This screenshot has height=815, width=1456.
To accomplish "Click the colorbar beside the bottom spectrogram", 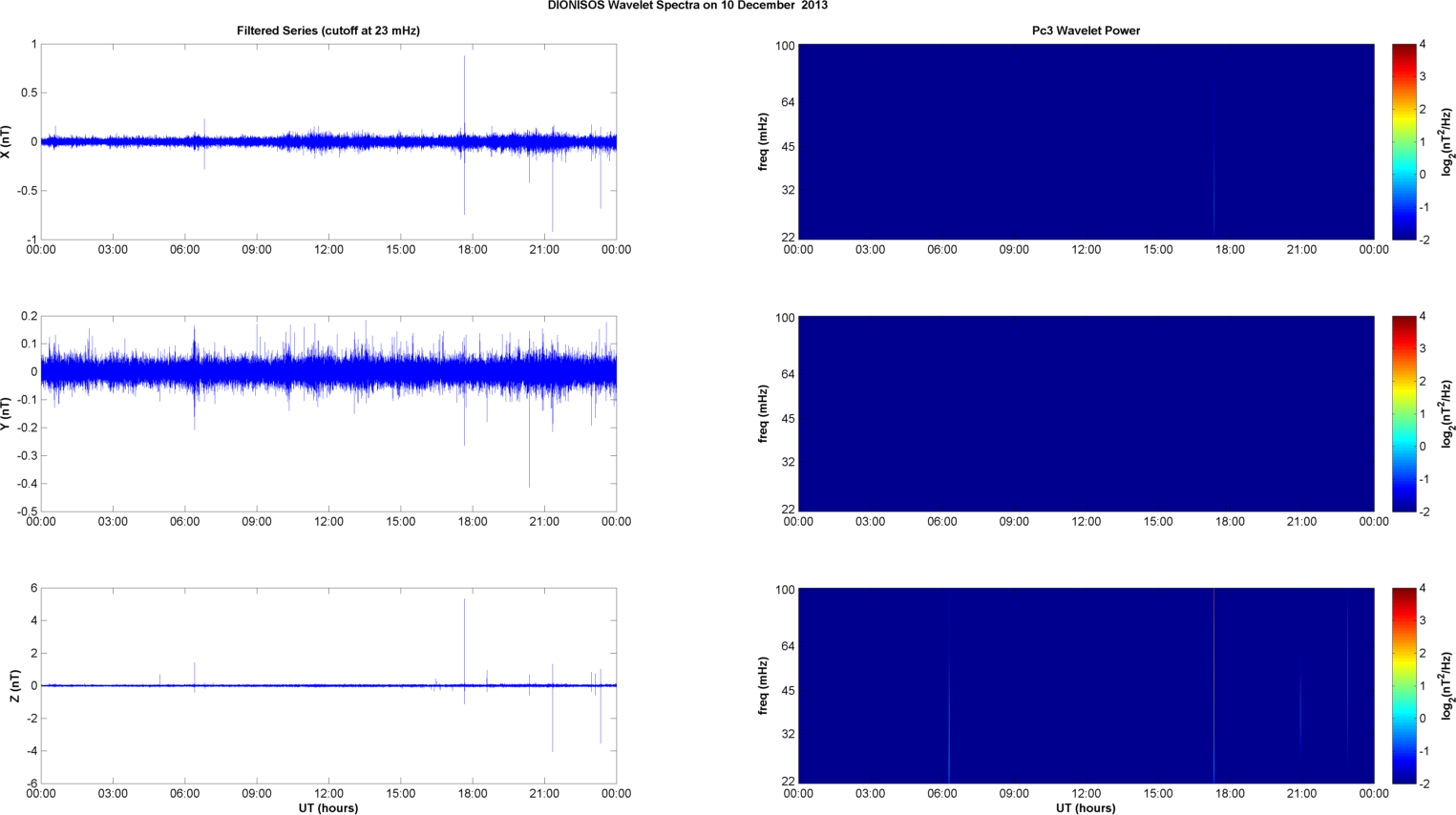I will [1403, 686].
